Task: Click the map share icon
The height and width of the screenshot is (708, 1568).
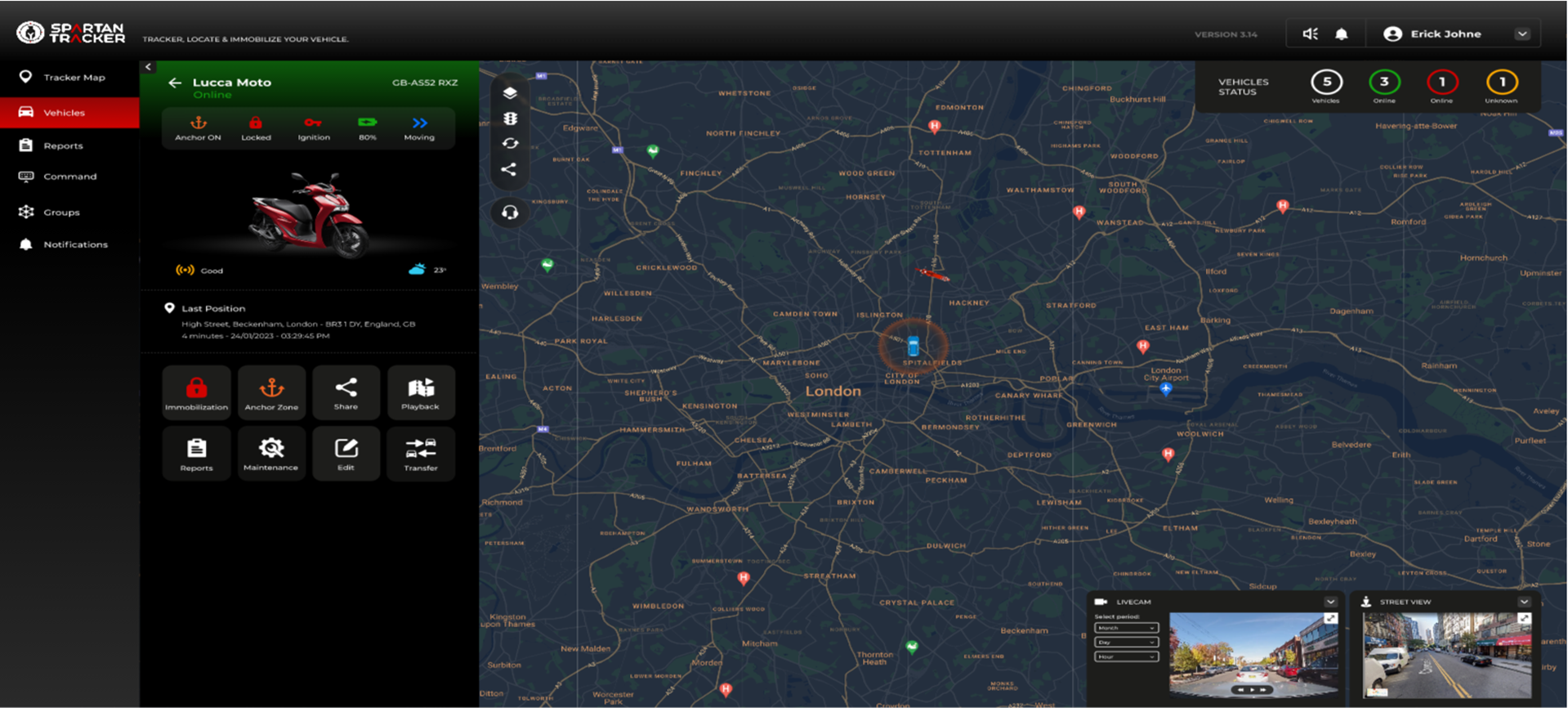Action: coord(509,169)
